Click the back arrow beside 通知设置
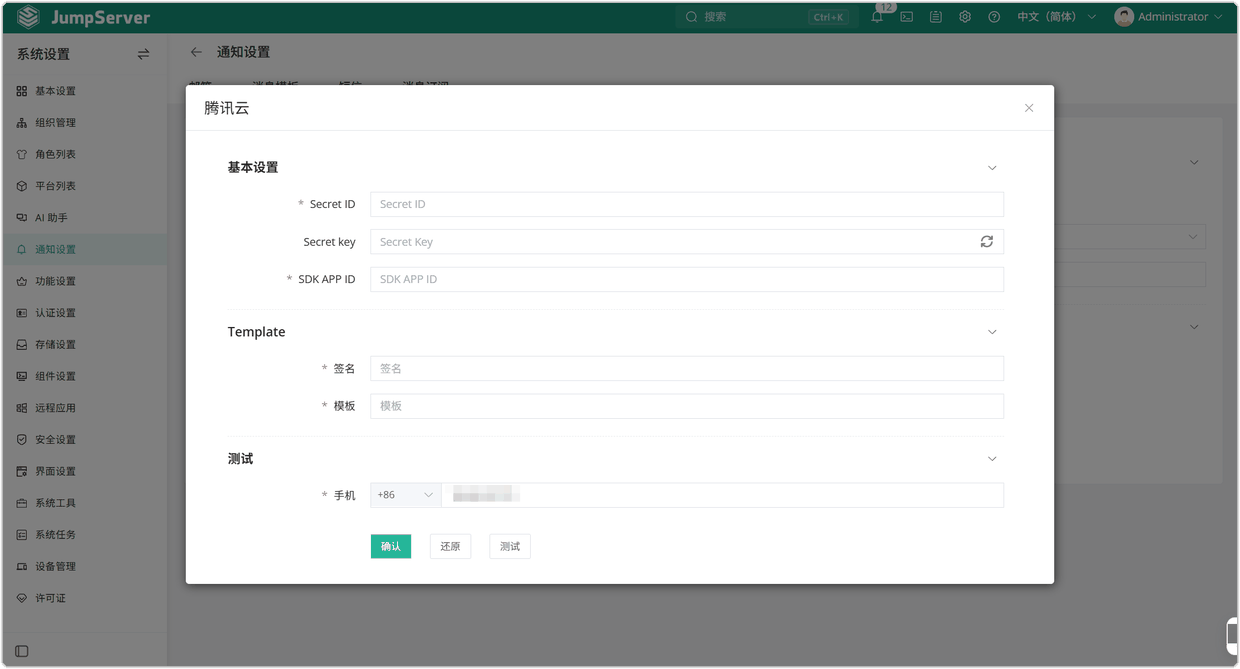 tap(196, 52)
